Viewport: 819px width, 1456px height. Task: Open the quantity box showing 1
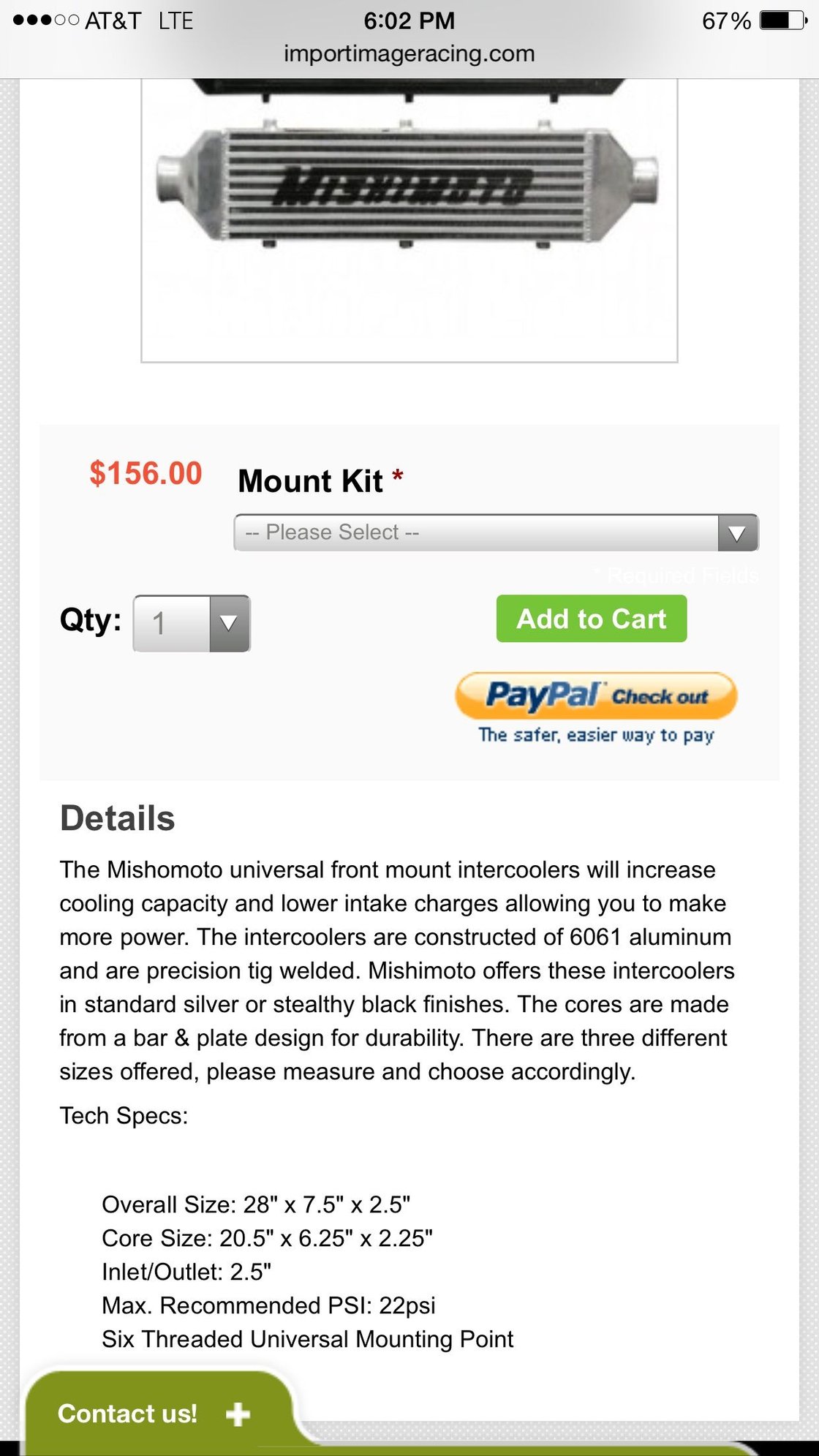(172, 623)
